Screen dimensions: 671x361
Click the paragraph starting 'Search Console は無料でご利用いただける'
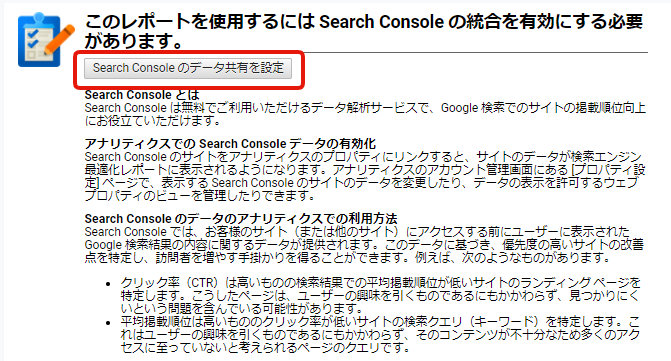(365, 114)
